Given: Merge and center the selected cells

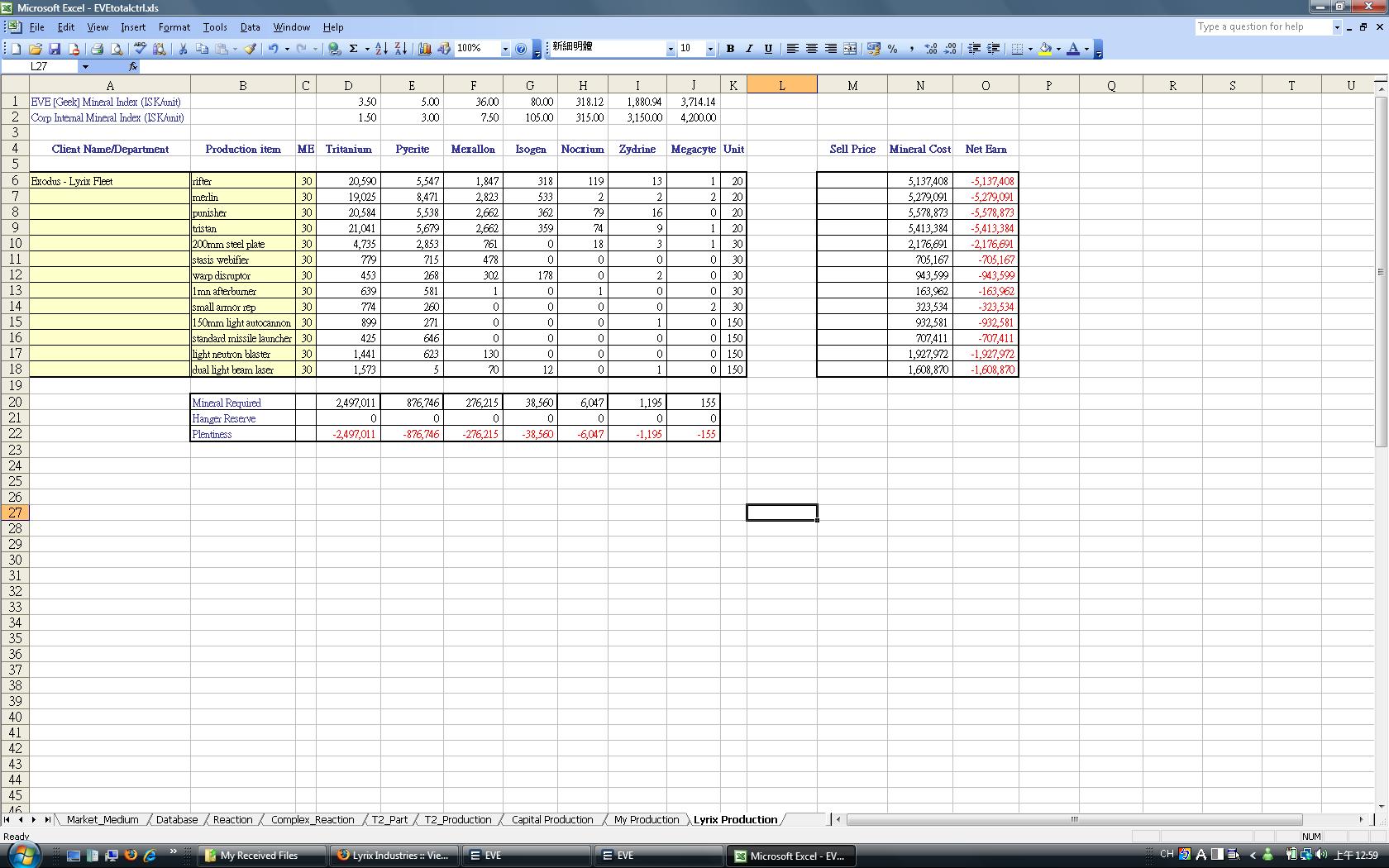Looking at the screenshot, I should pos(850,49).
